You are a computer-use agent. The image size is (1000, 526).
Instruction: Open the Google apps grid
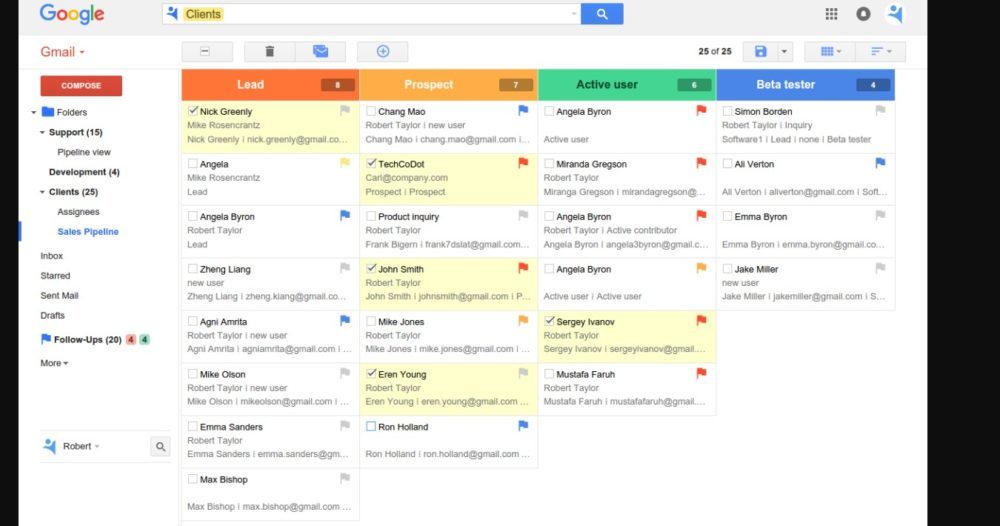831,14
